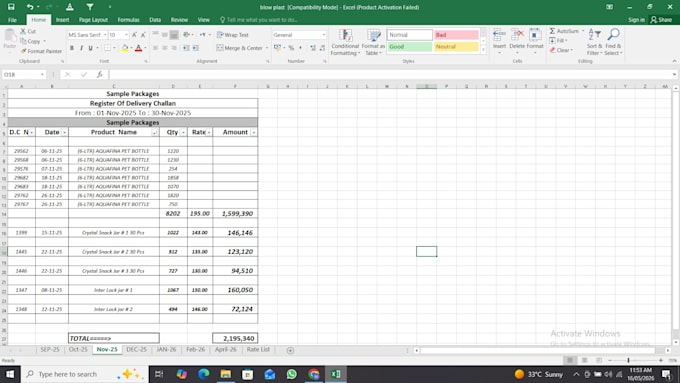The height and width of the screenshot is (383, 680).
Task: Switch to the Review ribbon tab
Action: click(x=179, y=20)
